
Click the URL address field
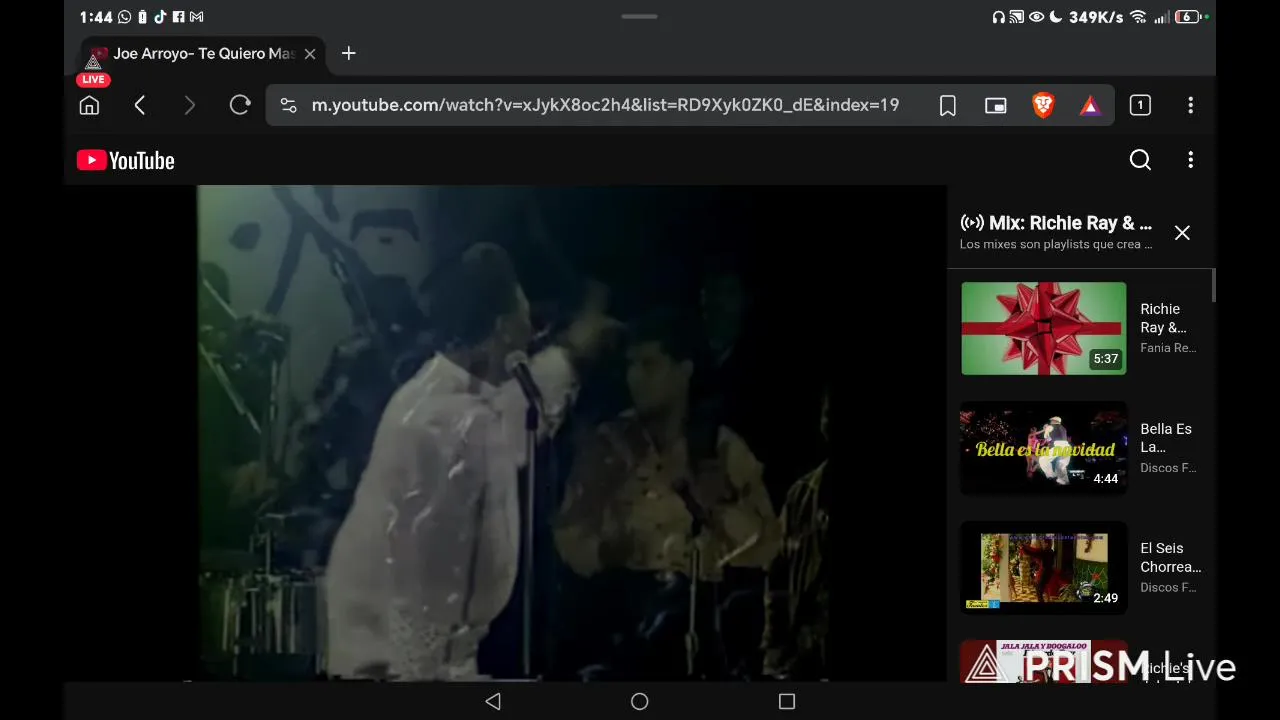click(x=605, y=105)
